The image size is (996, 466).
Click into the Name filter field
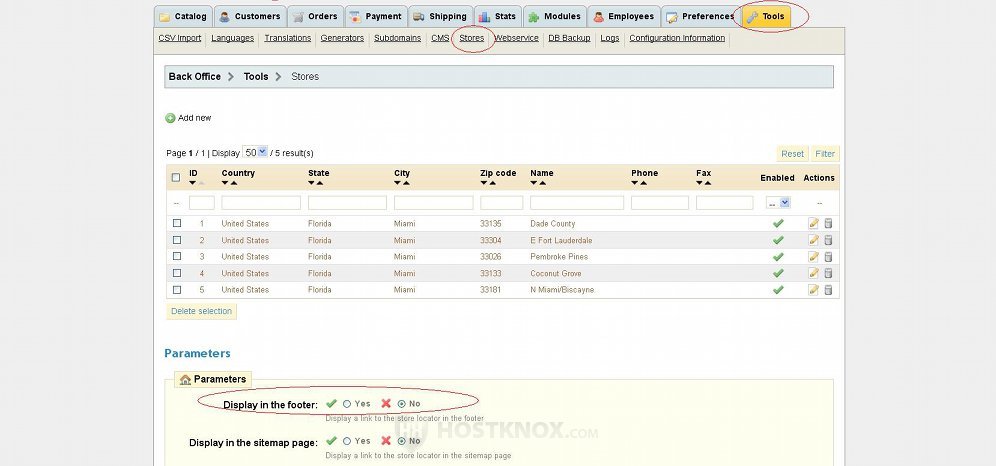(x=577, y=203)
